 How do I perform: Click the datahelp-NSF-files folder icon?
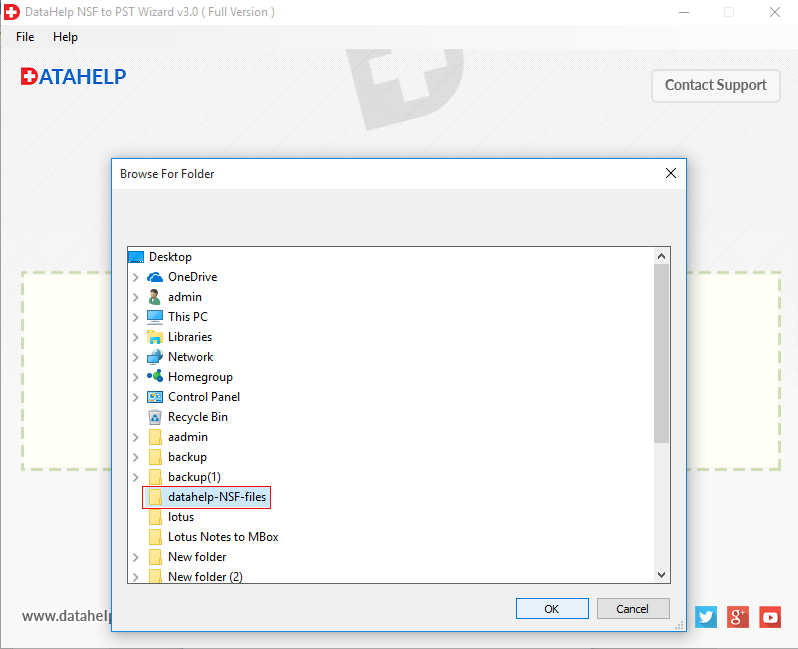tap(155, 497)
